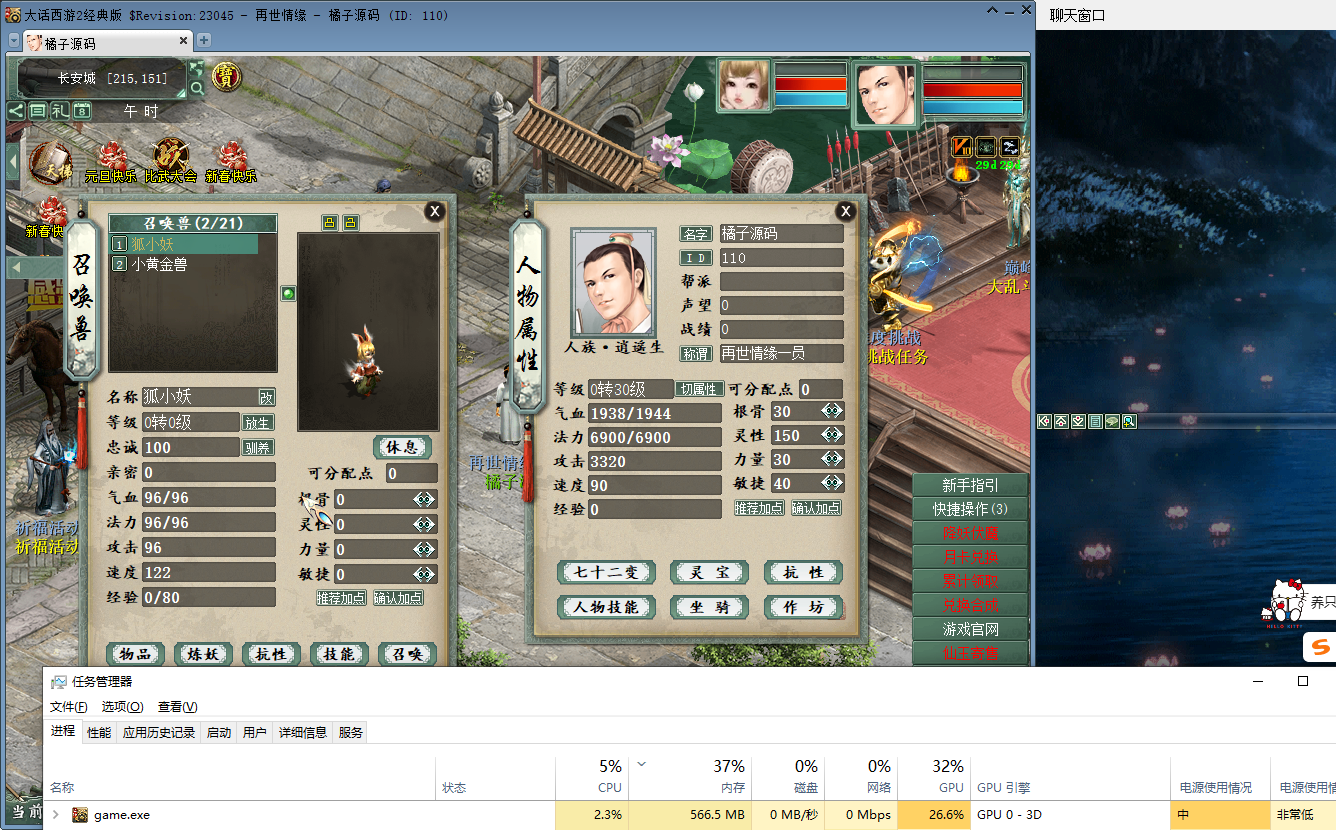Click the gold 寶 treasure shop icon

pos(226,76)
